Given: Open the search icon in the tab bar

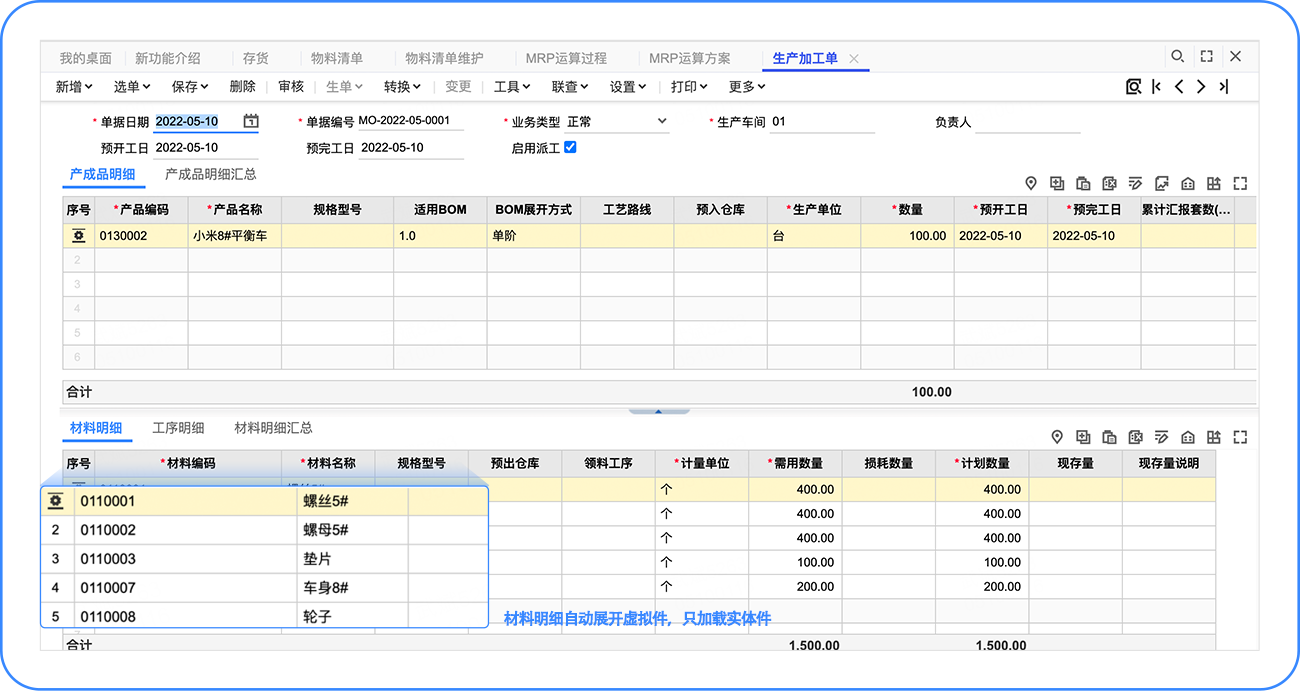Looking at the screenshot, I should (x=1178, y=57).
